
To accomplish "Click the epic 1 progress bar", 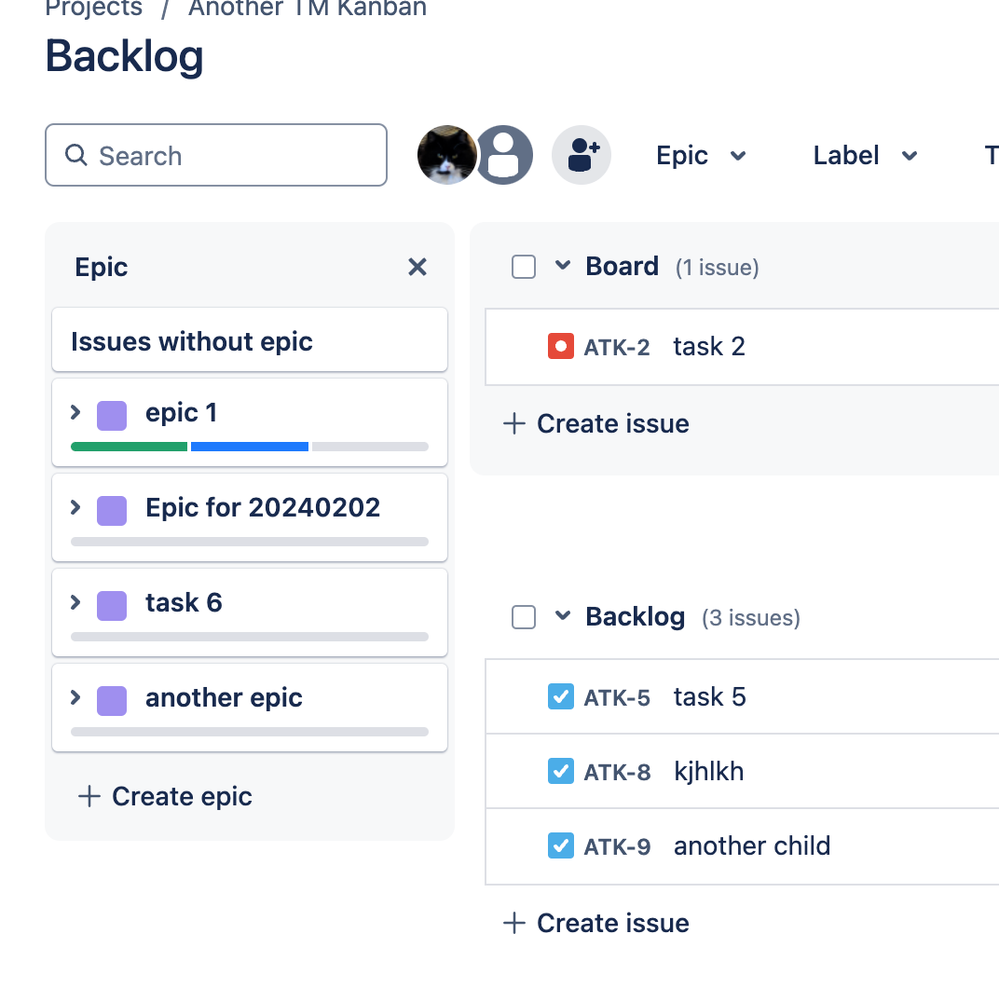I will (x=250, y=447).
